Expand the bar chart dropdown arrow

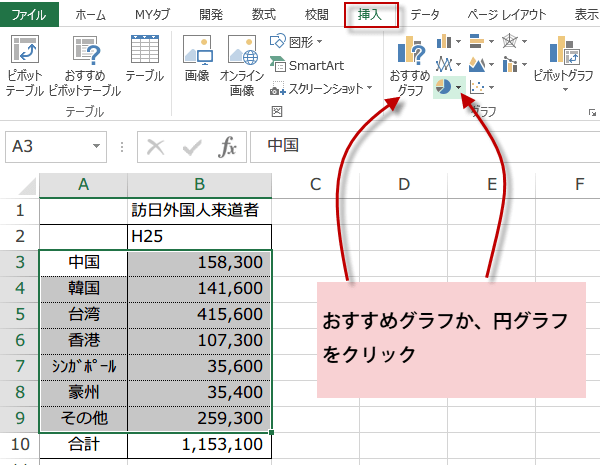tap(491, 41)
